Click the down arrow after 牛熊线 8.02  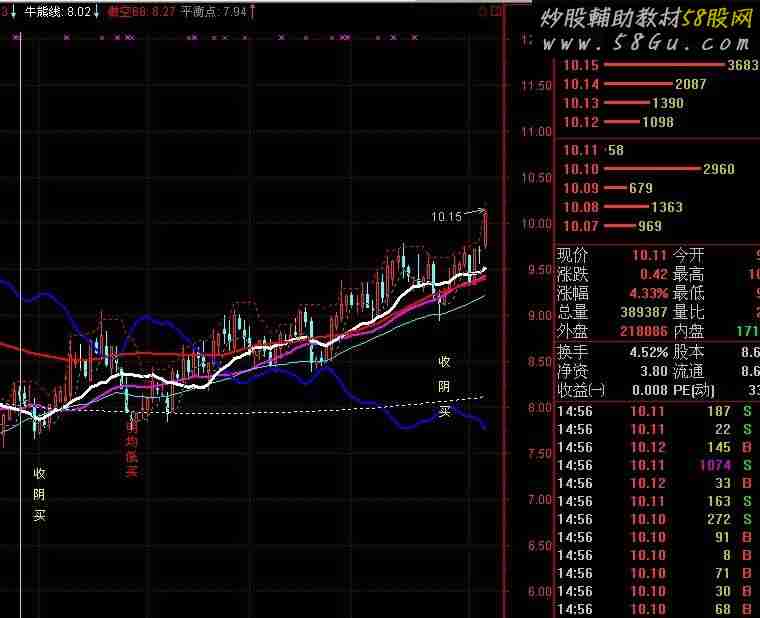(97, 12)
